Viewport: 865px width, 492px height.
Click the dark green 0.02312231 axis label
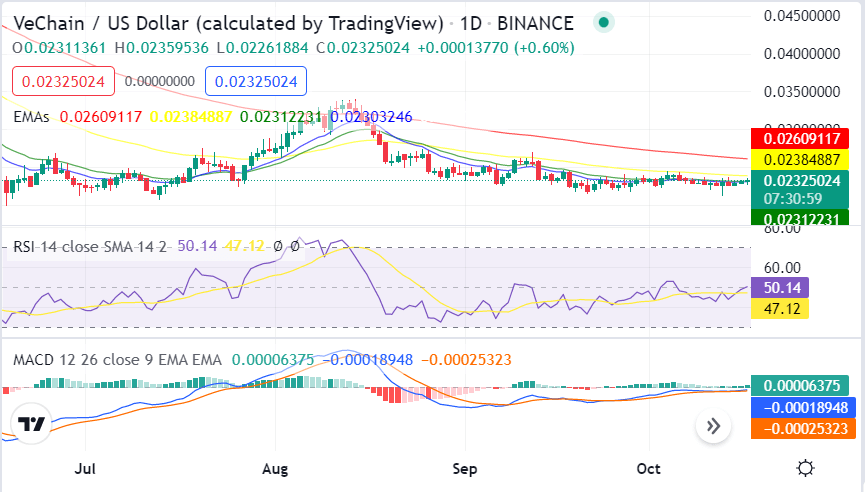pyautogui.click(x=800, y=218)
